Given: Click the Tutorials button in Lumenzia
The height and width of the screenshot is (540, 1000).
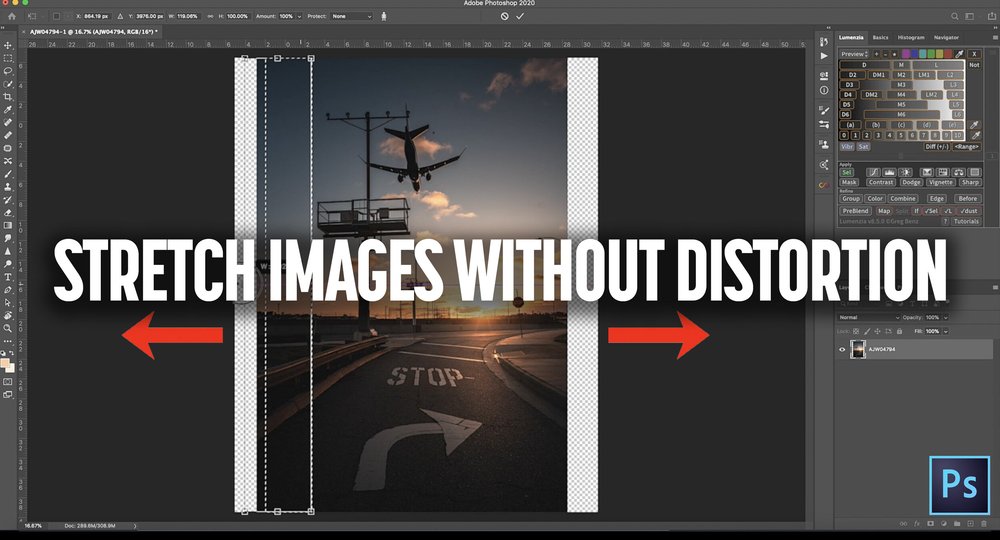Looking at the screenshot, I should click(x=966, y=221).
